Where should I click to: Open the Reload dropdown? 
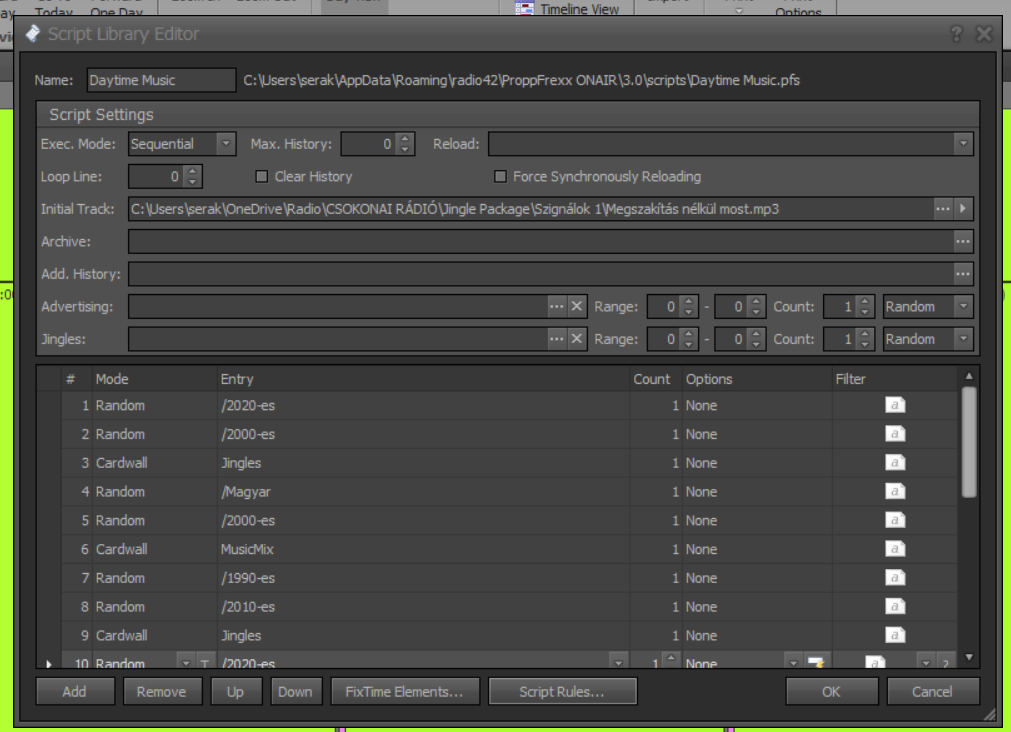(963, 144)
